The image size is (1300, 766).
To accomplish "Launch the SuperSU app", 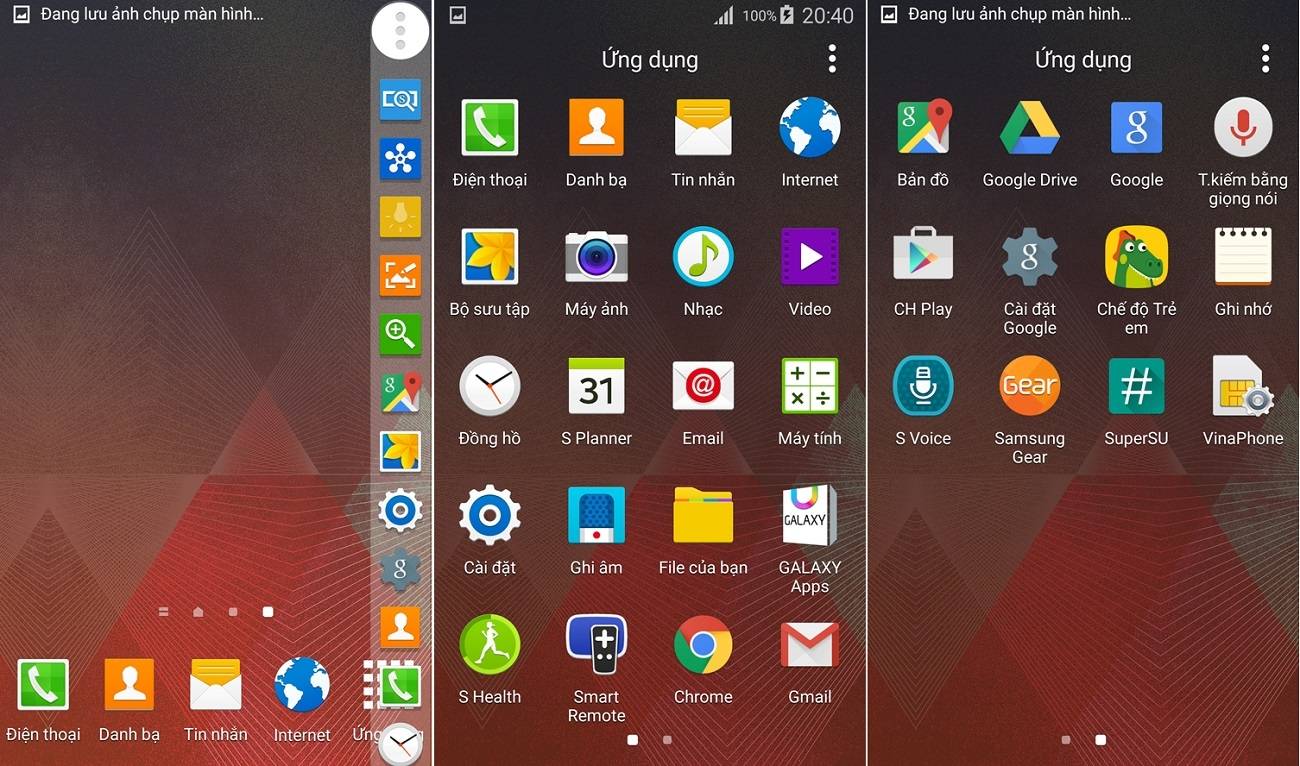I will pos(1136,387).
